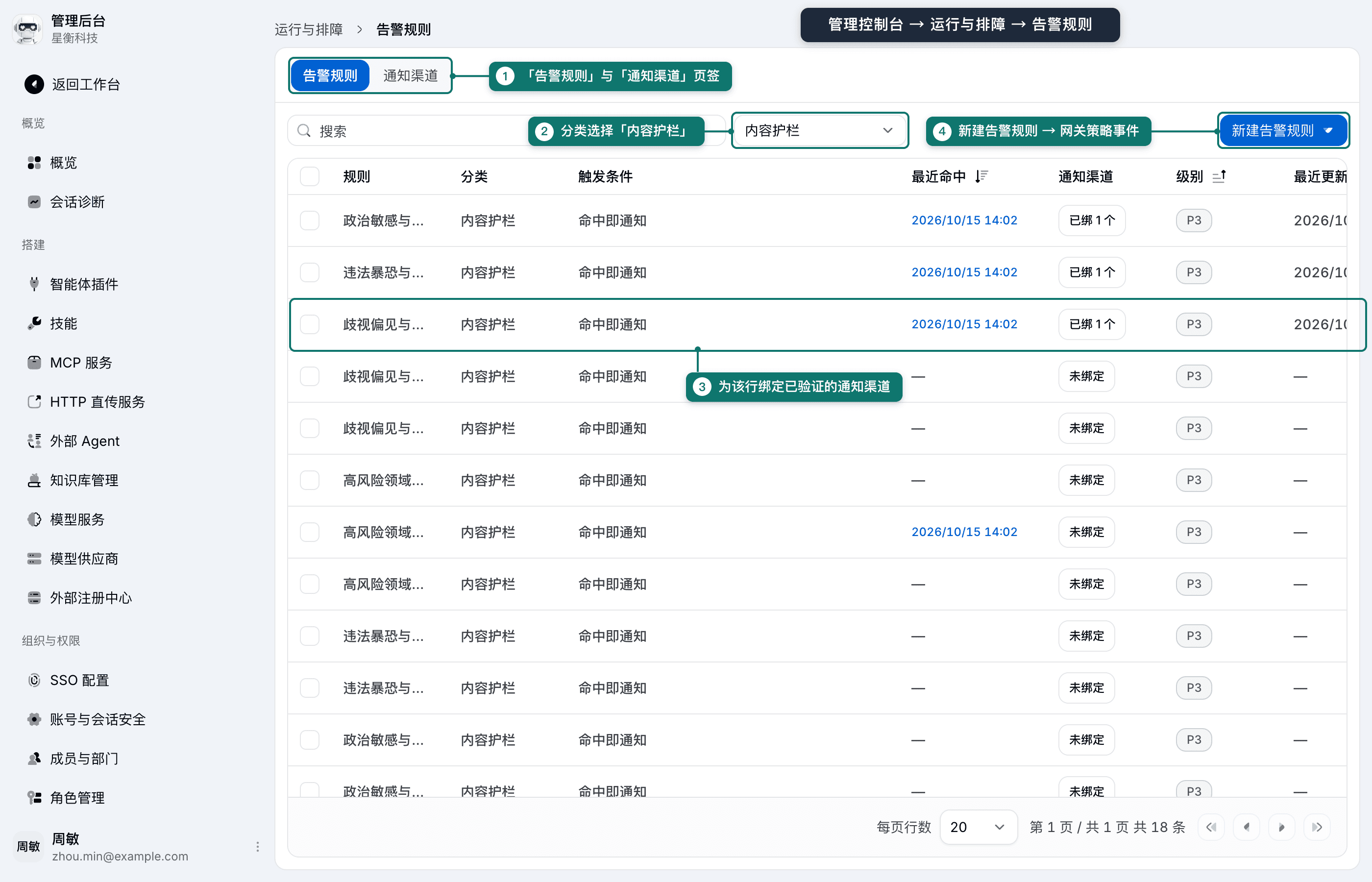Click the 角色管理 icon
The width and height of the screenshot is (1372, 882).
34,798
